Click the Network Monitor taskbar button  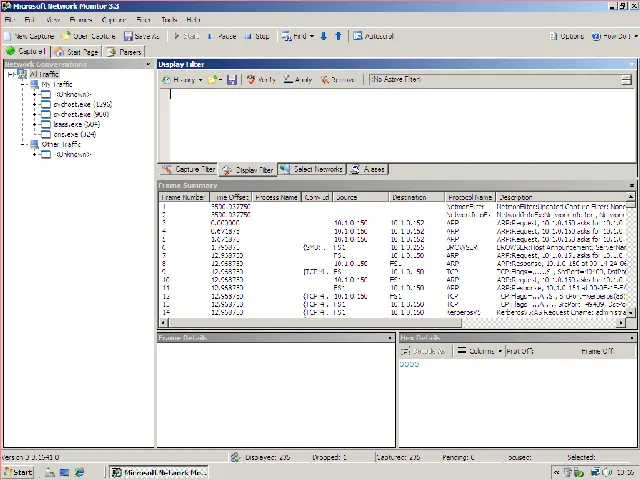[159, 472]
